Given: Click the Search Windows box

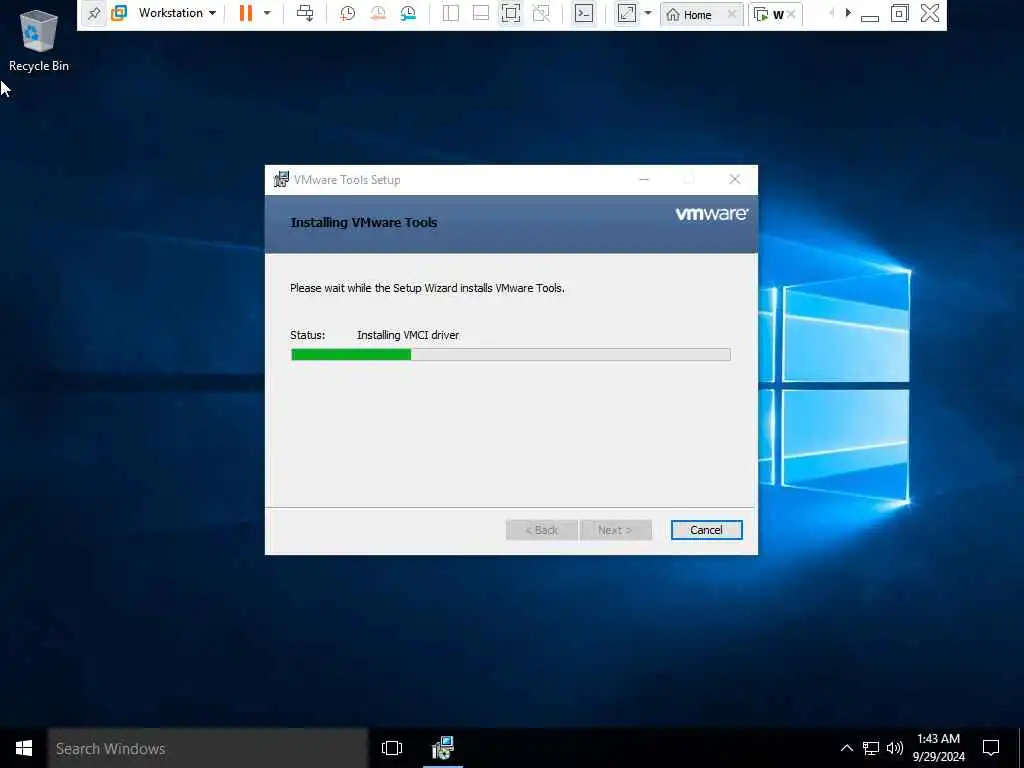Looking at the screenshot, I should 208,748.
